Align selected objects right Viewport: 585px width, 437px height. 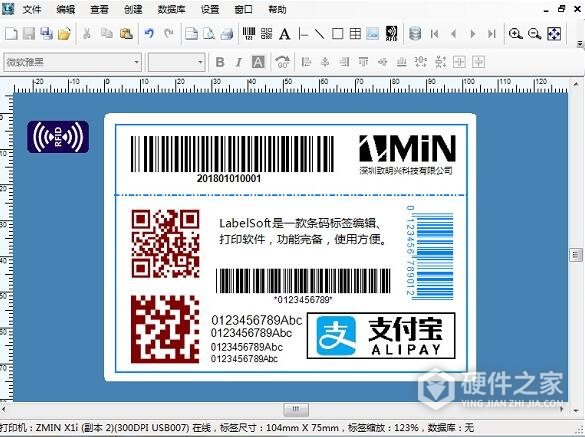(x=344, y=62)
